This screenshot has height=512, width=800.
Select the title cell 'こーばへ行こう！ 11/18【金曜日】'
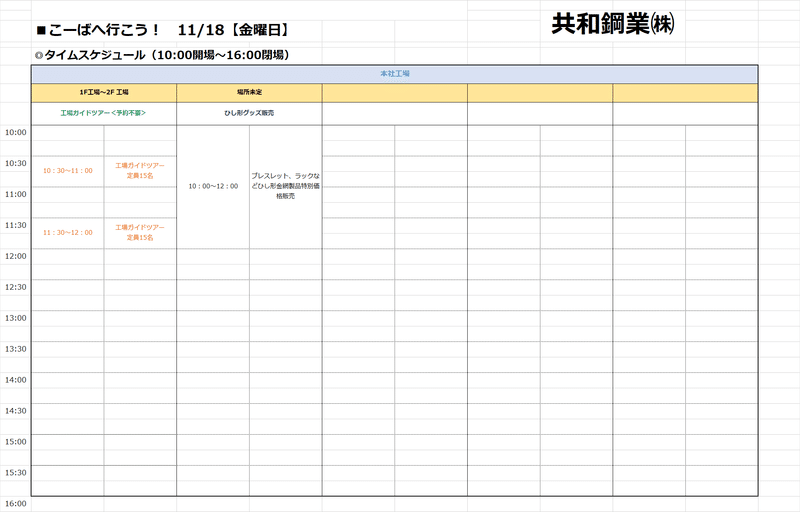coord(163,30)
